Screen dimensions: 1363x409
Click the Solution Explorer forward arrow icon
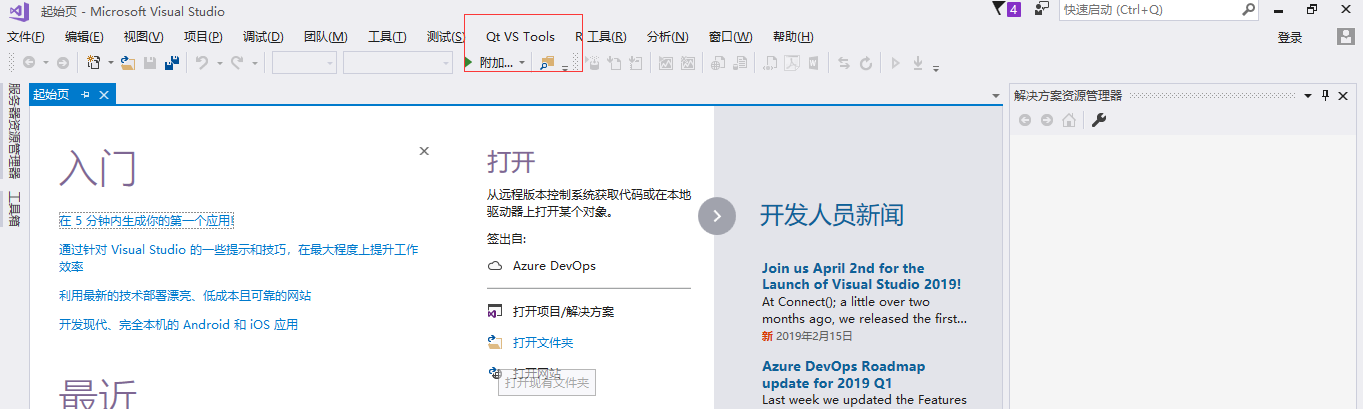1047,120
